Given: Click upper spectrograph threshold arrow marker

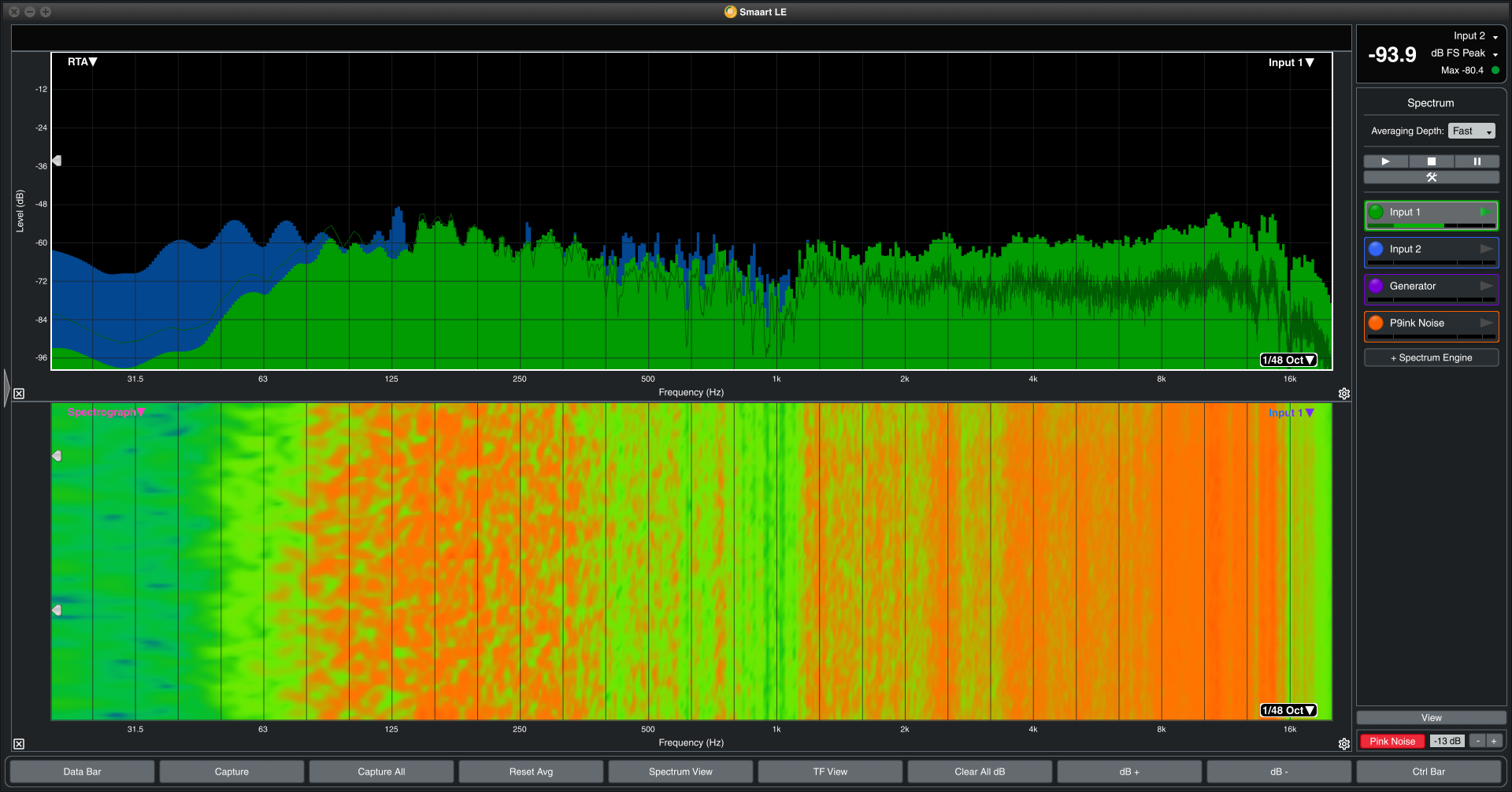Looking at the screenshot, I should pos(57,456).
